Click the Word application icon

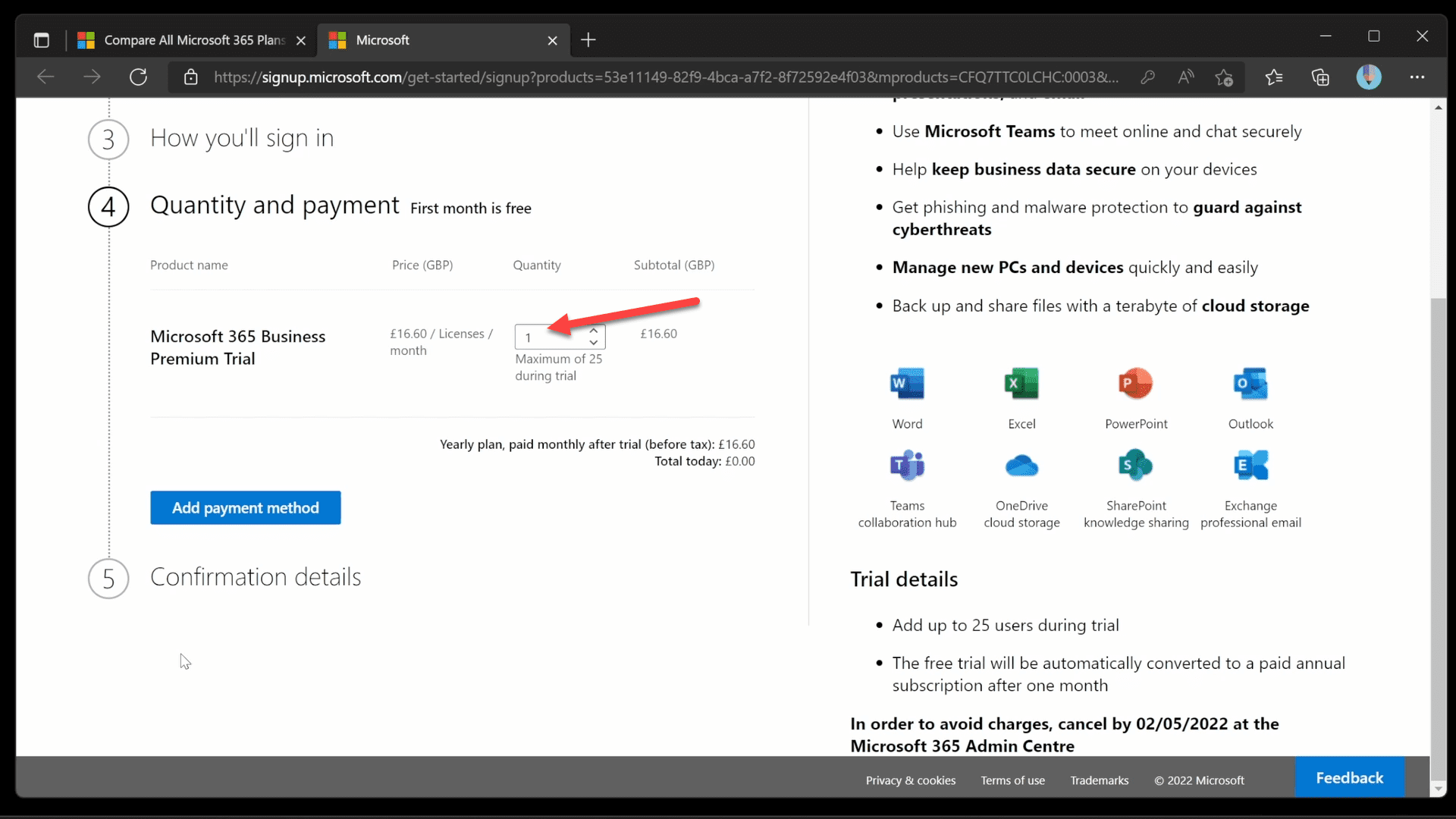tap(907, 383)
